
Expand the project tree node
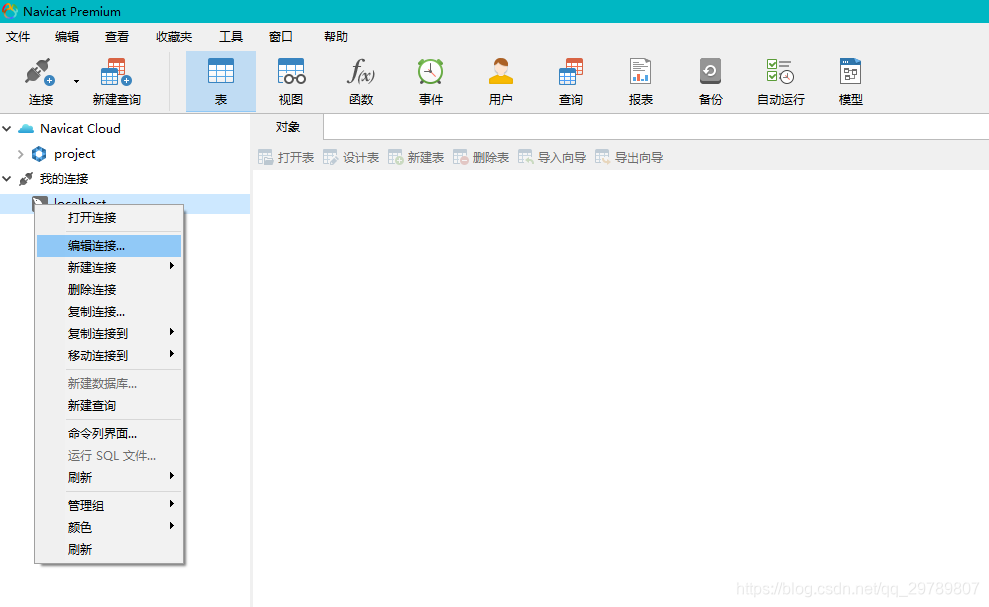point(20,154)
